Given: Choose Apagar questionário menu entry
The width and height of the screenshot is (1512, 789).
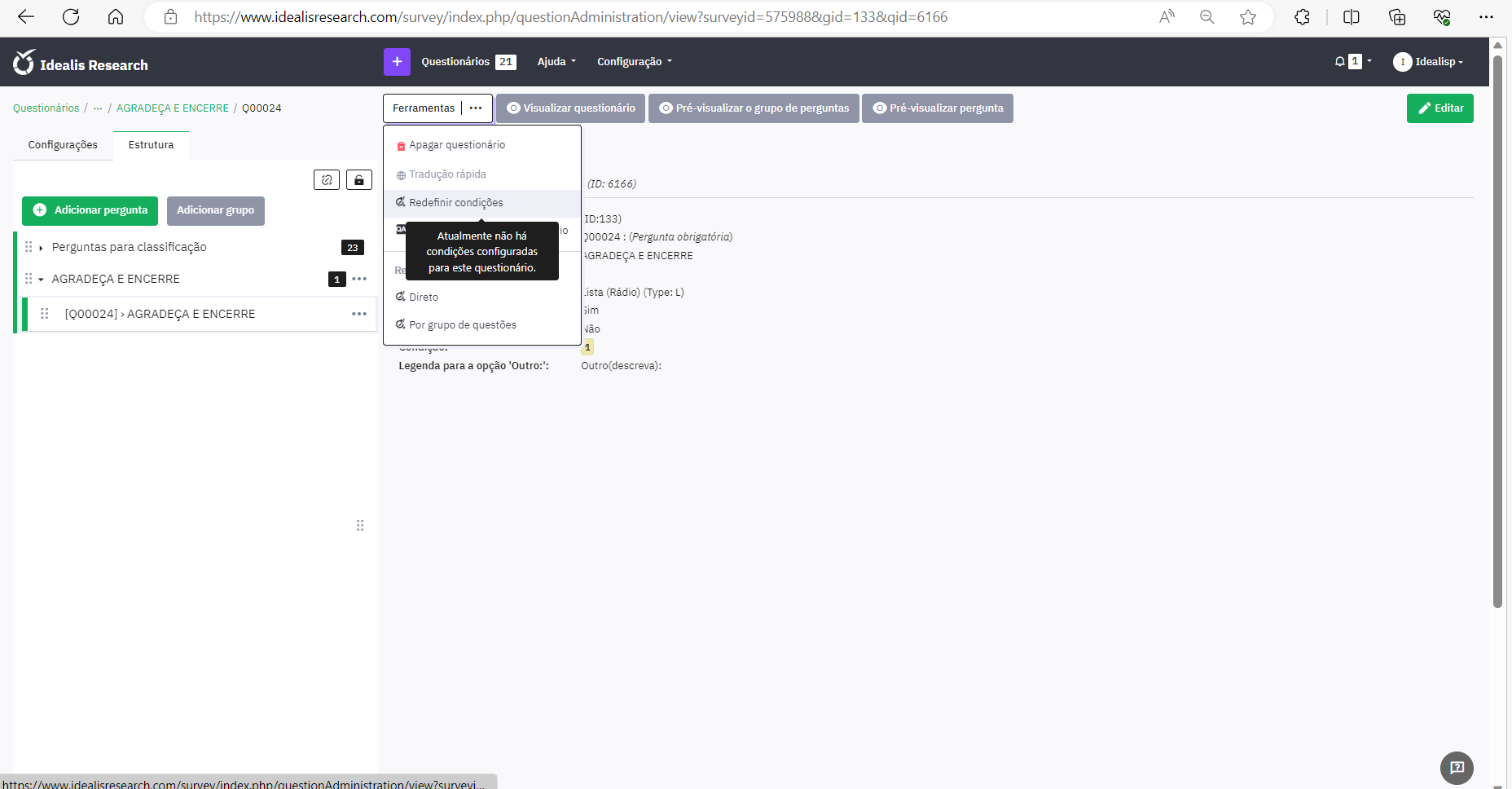Looking at the screenshot, I should pyautogui.click(x=457, y=145).
